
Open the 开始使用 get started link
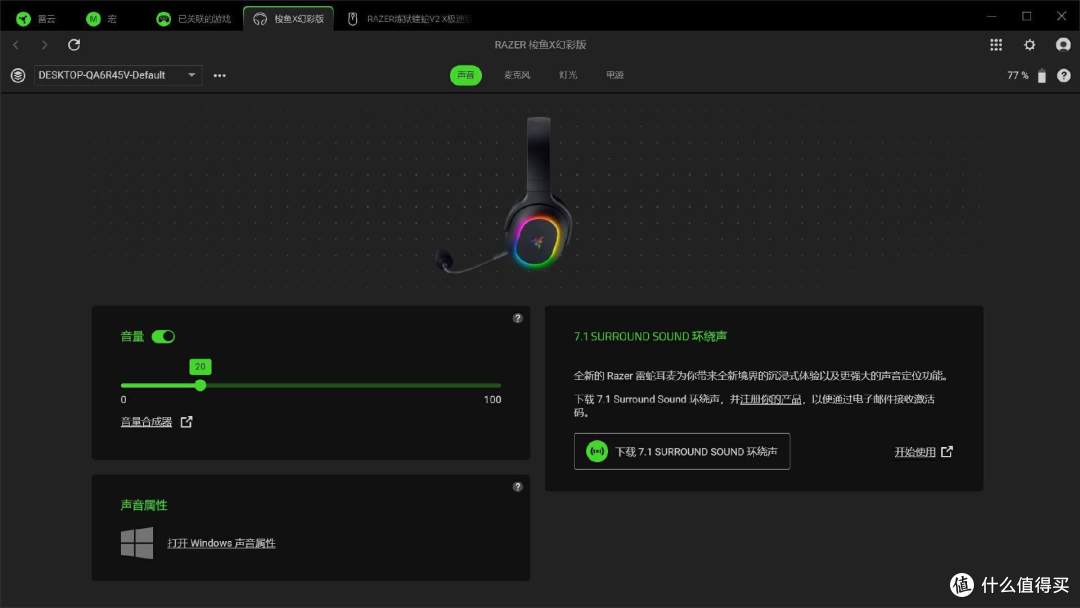[923, 452]
